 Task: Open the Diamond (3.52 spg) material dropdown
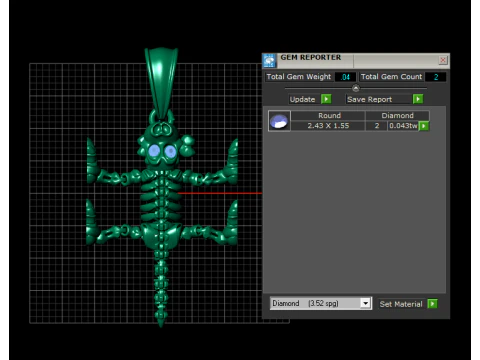coord(321,303)
